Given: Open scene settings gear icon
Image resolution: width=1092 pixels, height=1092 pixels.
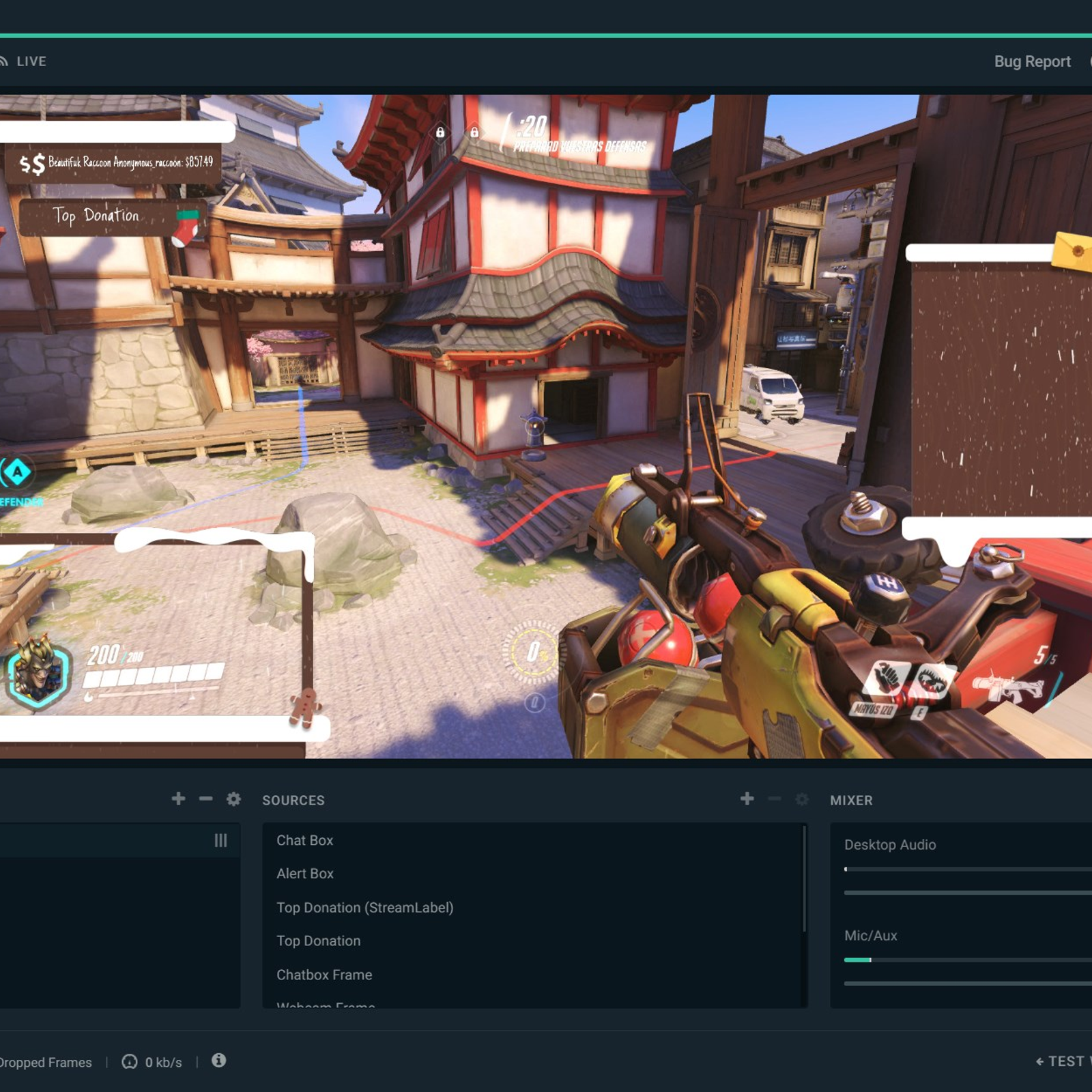Looking at the screenshot, I should 233,799.
